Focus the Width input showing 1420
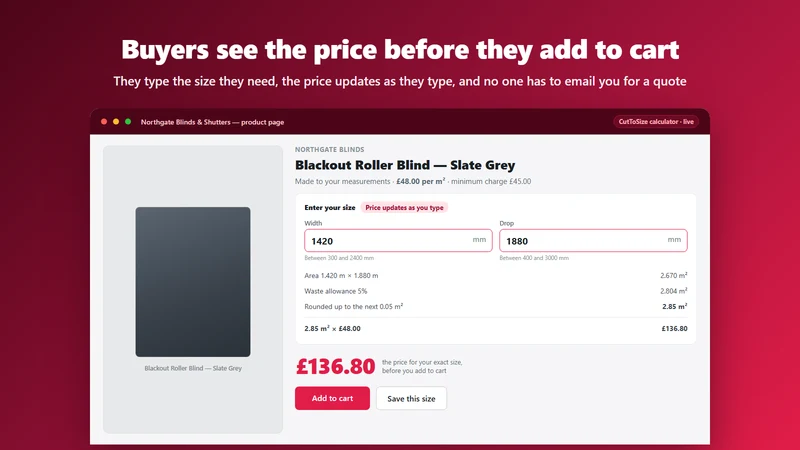 (x=398, y=240)
